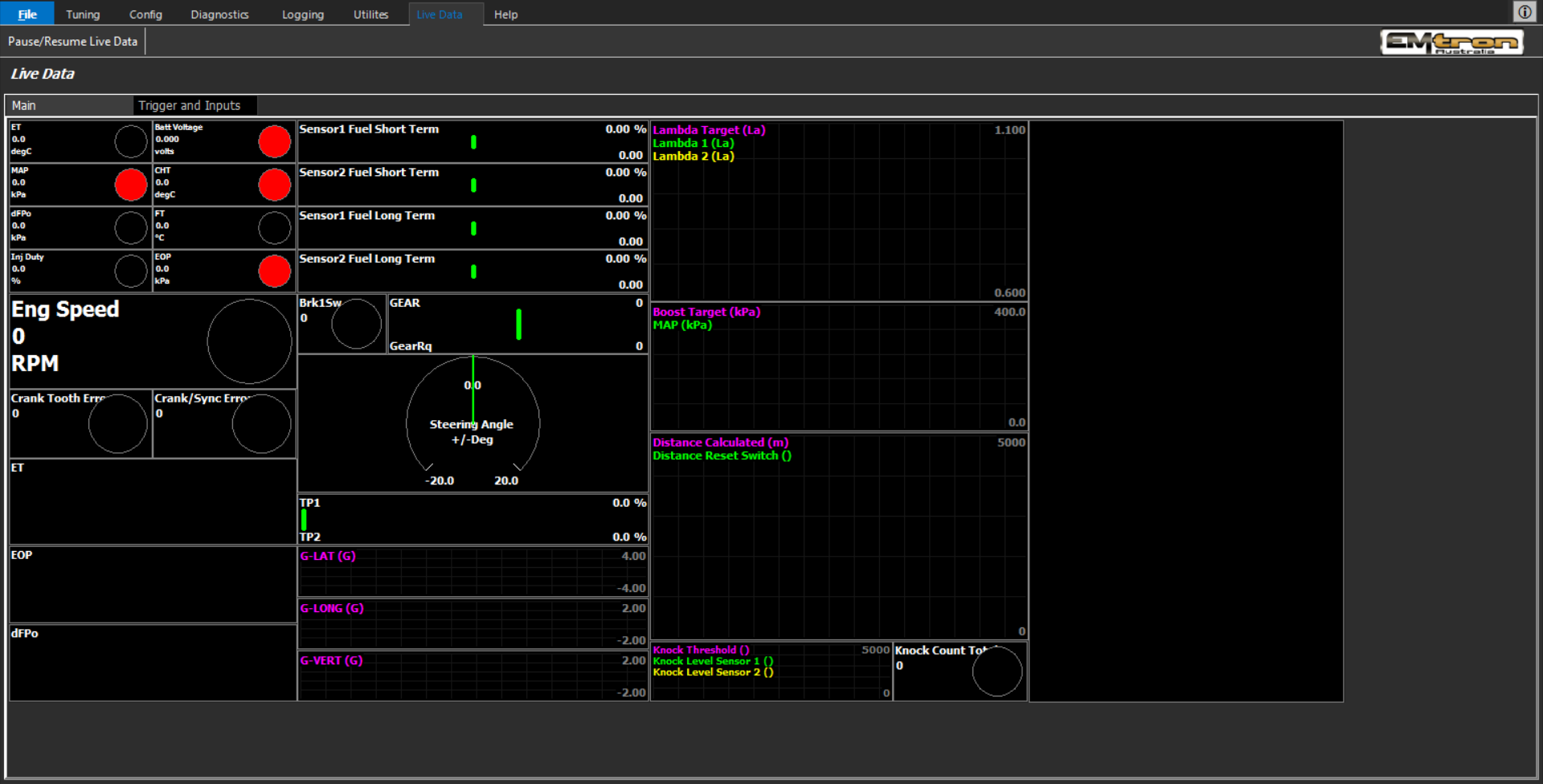Select Distance Reset Switch legend label

pyautogui.click(x=722, y=455)
